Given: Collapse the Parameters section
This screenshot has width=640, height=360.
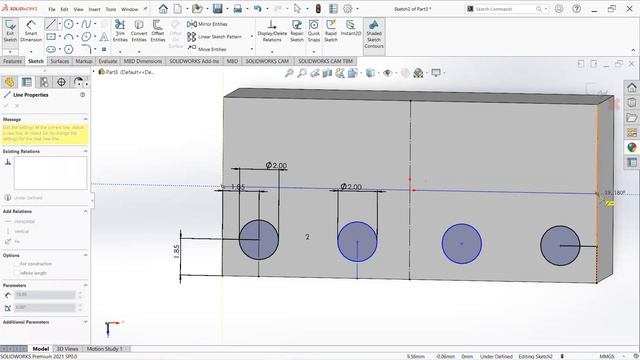Looking at the screenshot, I should click(x=85, y=285).
